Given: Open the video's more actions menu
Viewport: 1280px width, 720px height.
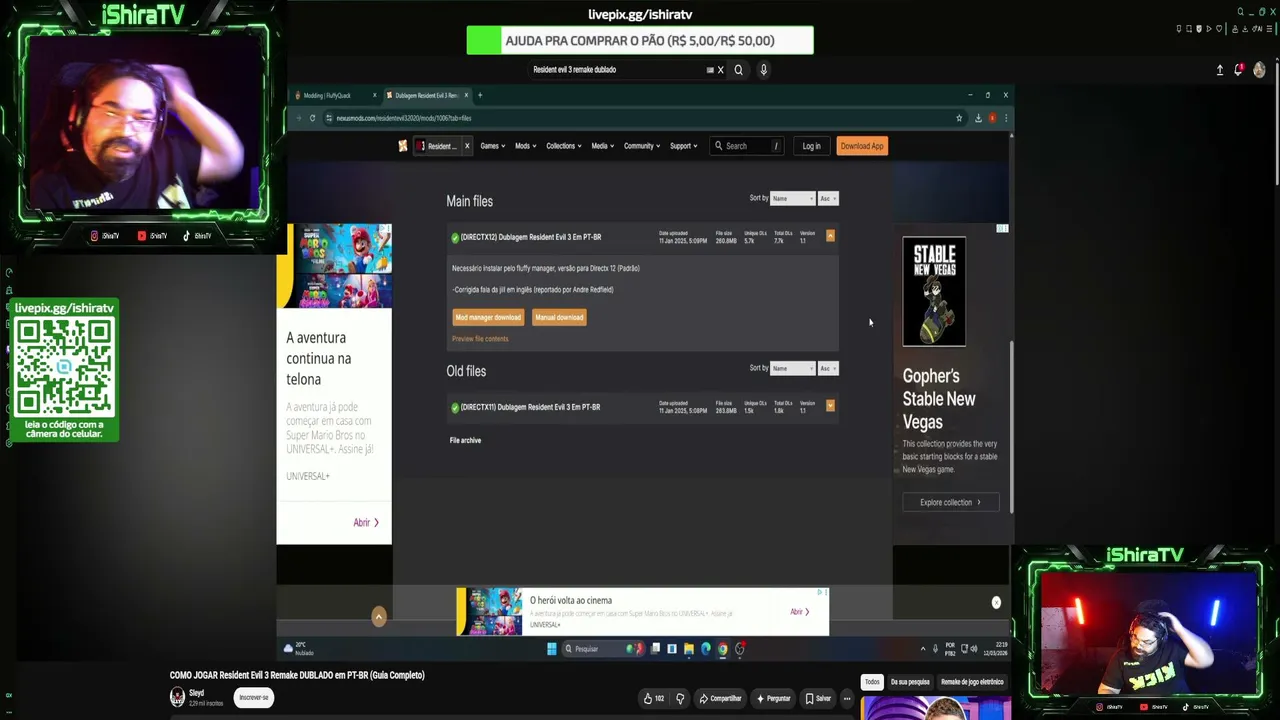Looking at the screenshot, I should point(847,698).
